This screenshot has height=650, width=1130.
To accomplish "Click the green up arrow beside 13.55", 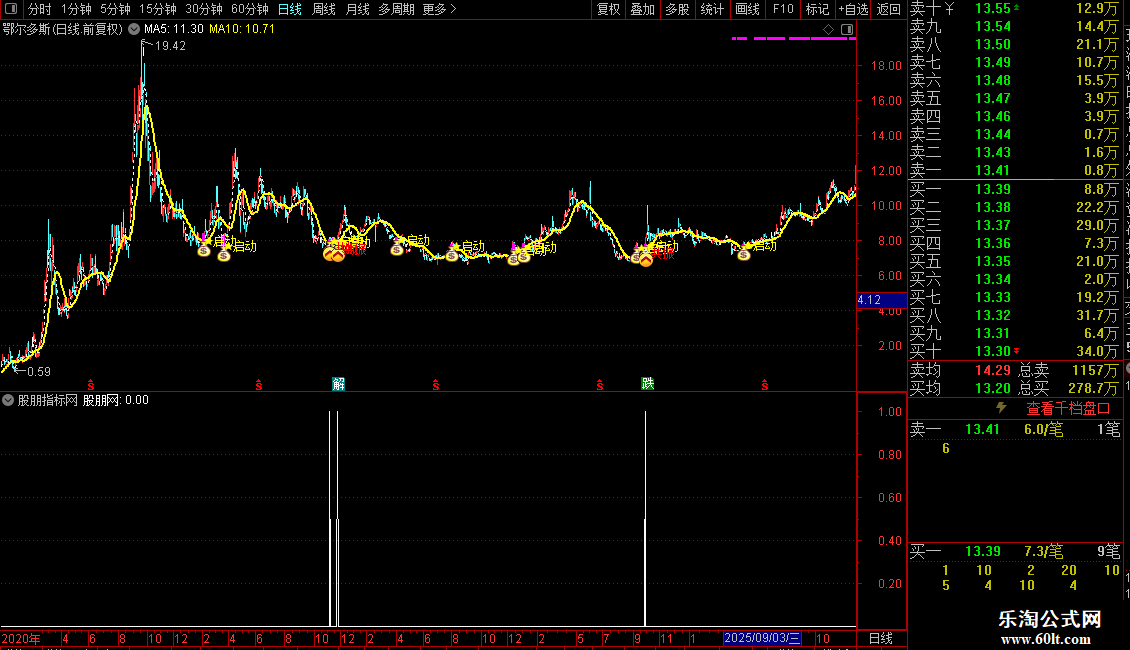I will [x=1016, y=7].
